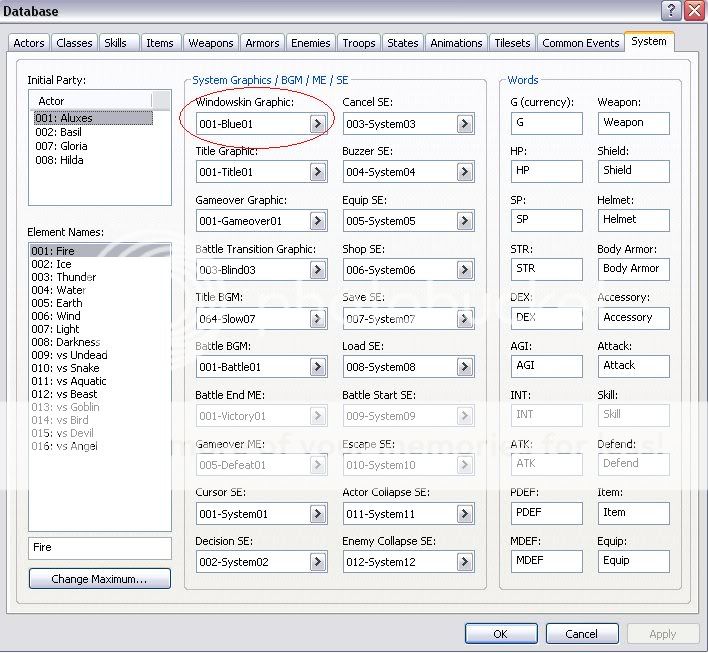Click the Cancel SE arrow button
This screenshot has height=653, width=708.
[465, 124]
